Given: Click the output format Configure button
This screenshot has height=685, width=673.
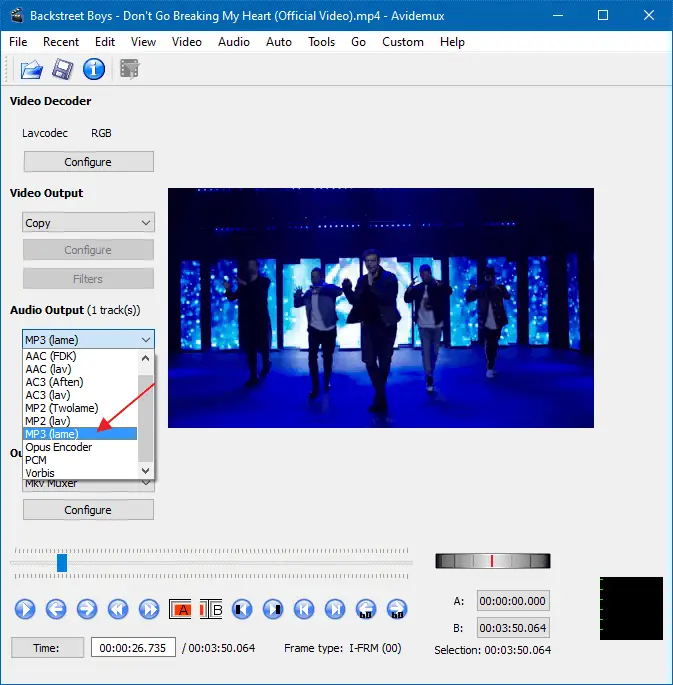Looking at the screenshot, I should click(x=88, y=510).
